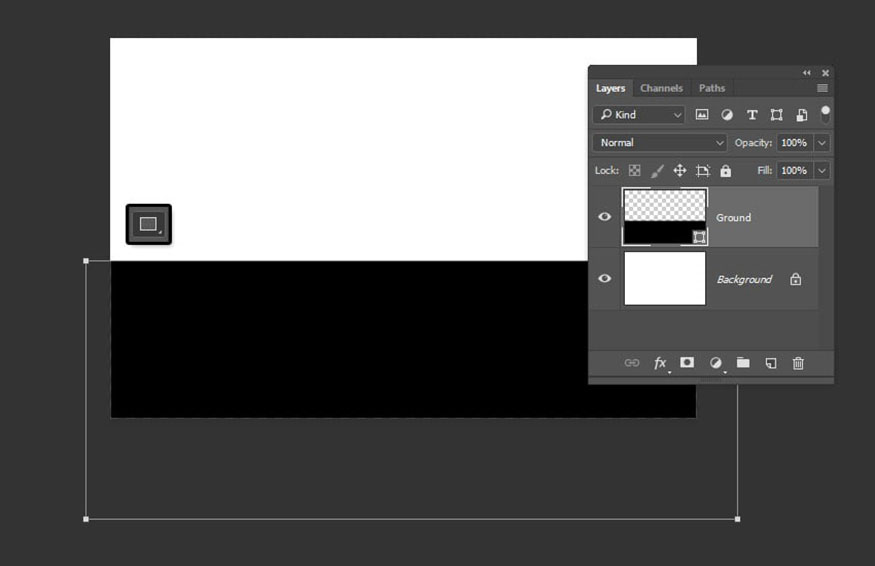Click the Background layer name
Viewport: 875px width, 566px height.
click(744, 279)
